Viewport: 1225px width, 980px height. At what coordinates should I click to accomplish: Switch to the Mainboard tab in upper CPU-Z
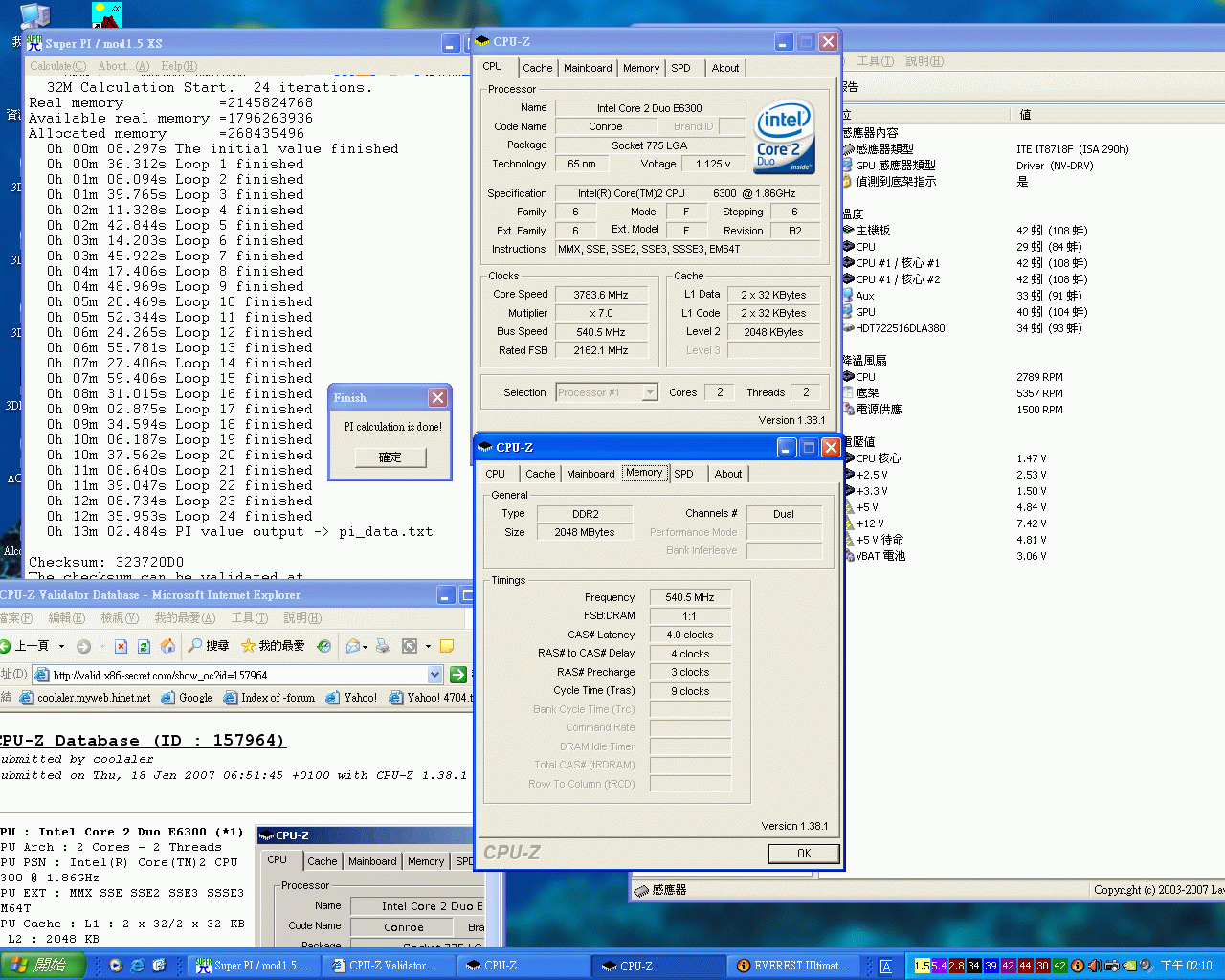point(588,68)
